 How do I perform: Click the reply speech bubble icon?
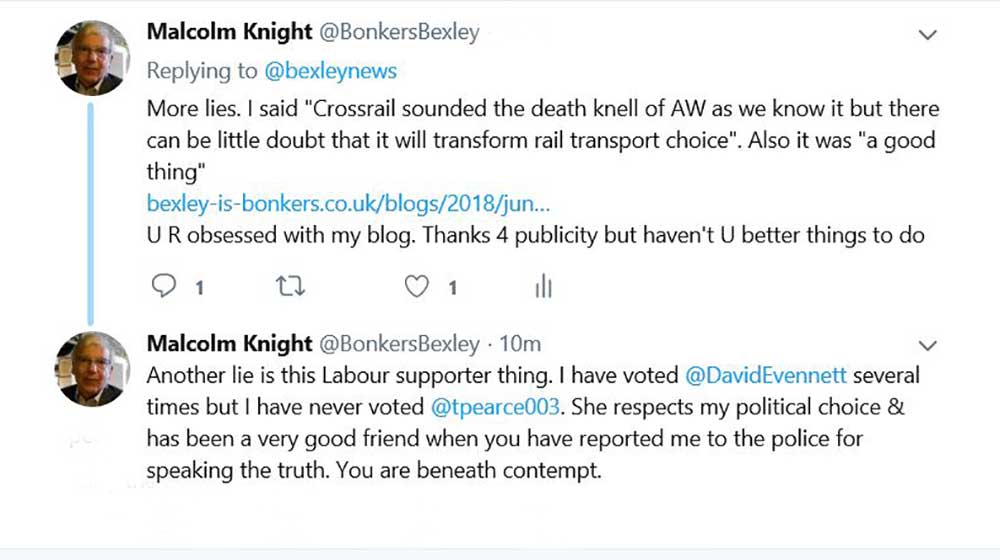coord(163,287)
